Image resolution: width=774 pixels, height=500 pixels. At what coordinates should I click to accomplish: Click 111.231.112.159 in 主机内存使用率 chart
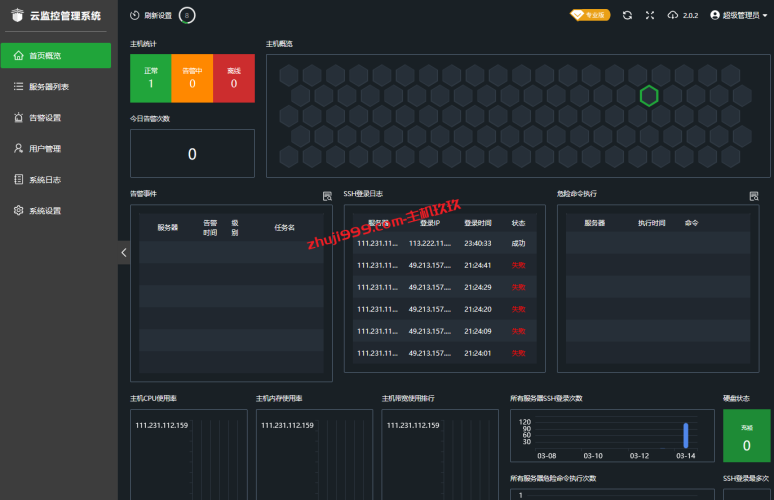(x=287, y=425)
